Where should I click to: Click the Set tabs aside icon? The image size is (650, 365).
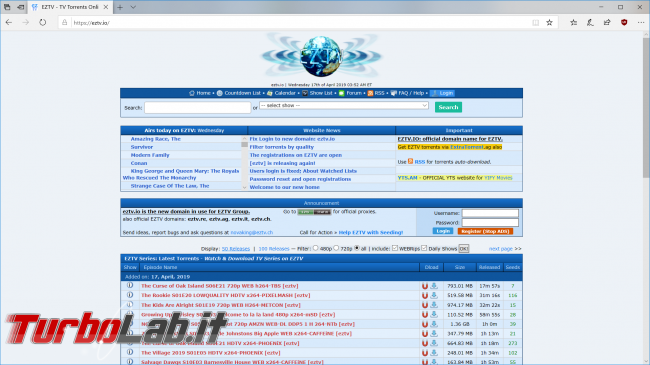(20, 7)
